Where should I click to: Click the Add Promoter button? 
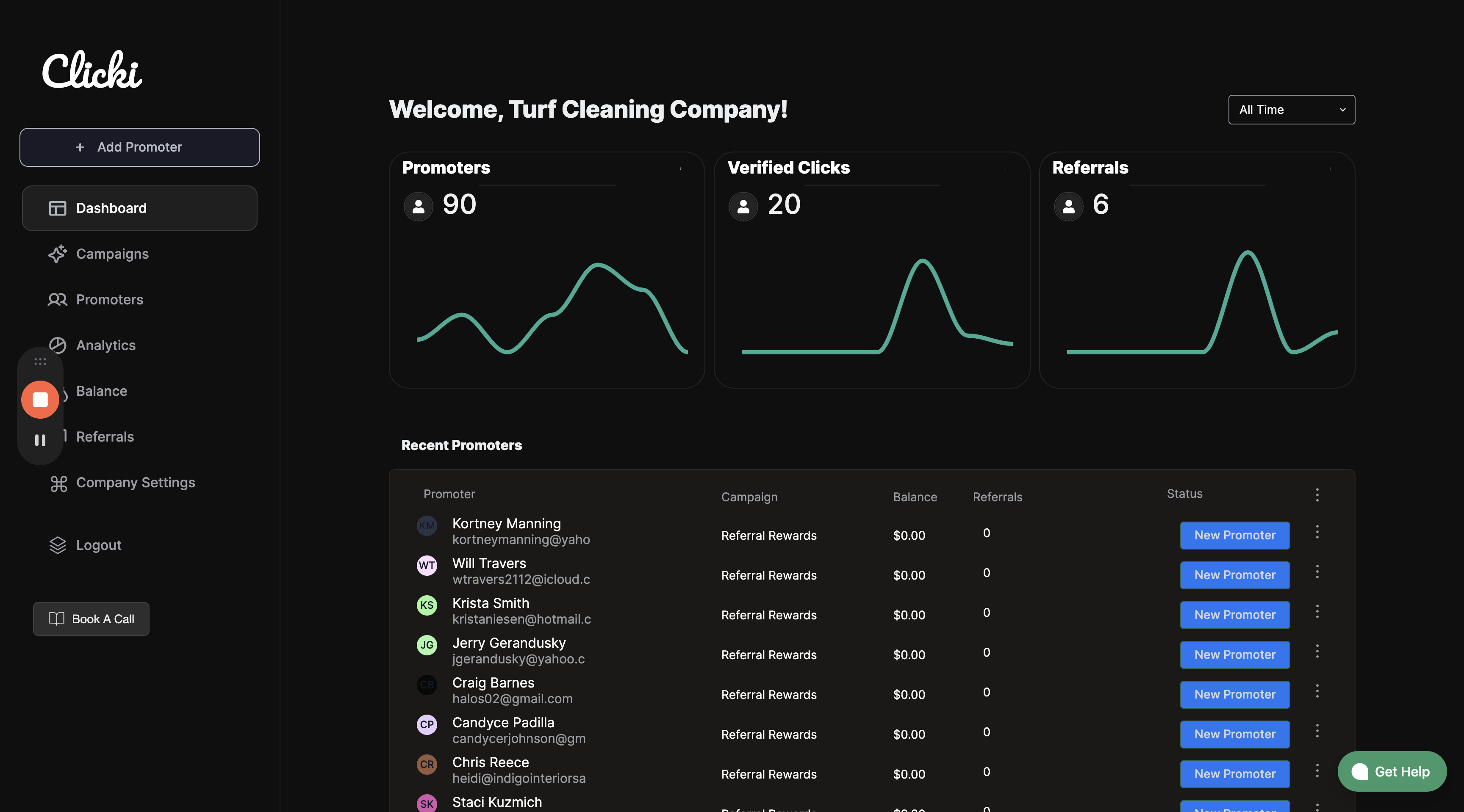tap(140, 147)
